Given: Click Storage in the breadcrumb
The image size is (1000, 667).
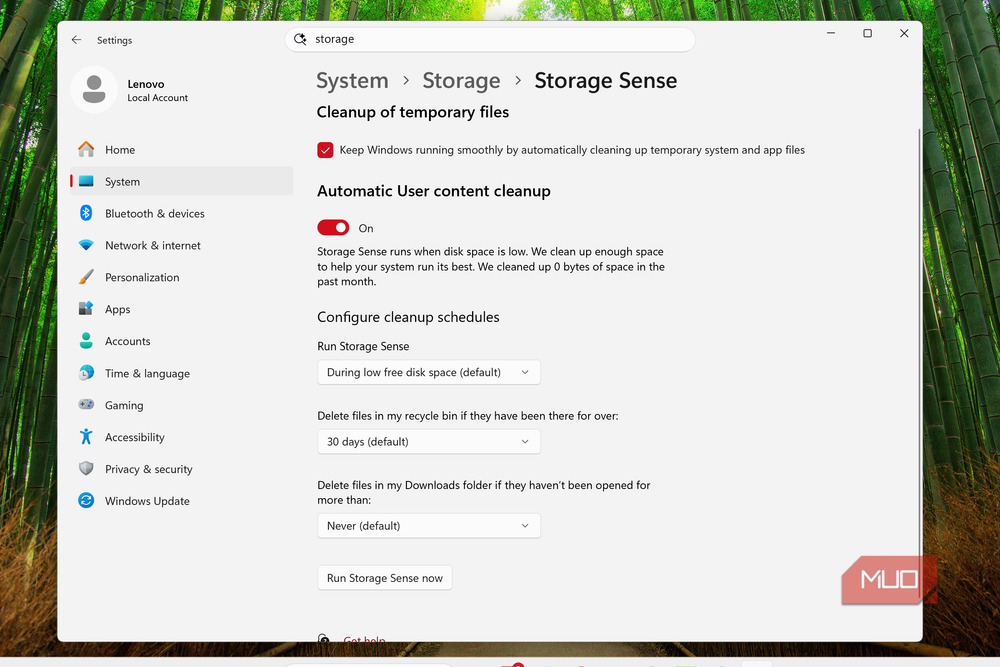Looking at the screenshot, I should point(461,80).
